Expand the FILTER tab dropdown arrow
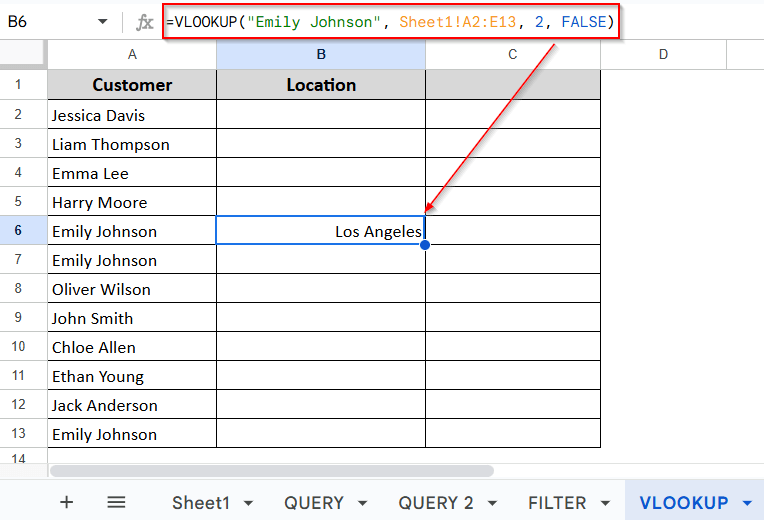This screenshot has height=520, width=764. (x=605, y=503)
